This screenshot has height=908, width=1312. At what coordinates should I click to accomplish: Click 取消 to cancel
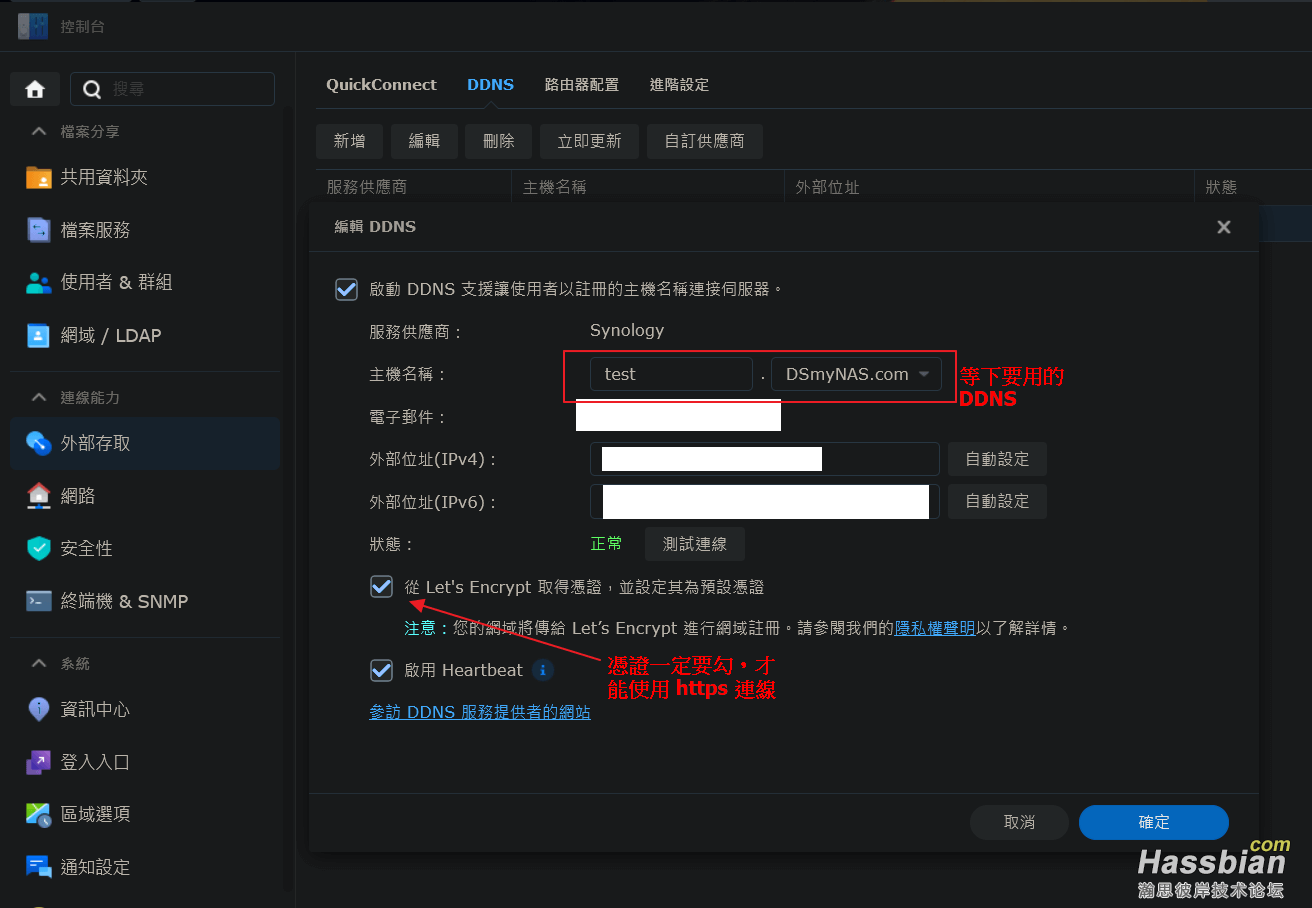[1019, 822]
